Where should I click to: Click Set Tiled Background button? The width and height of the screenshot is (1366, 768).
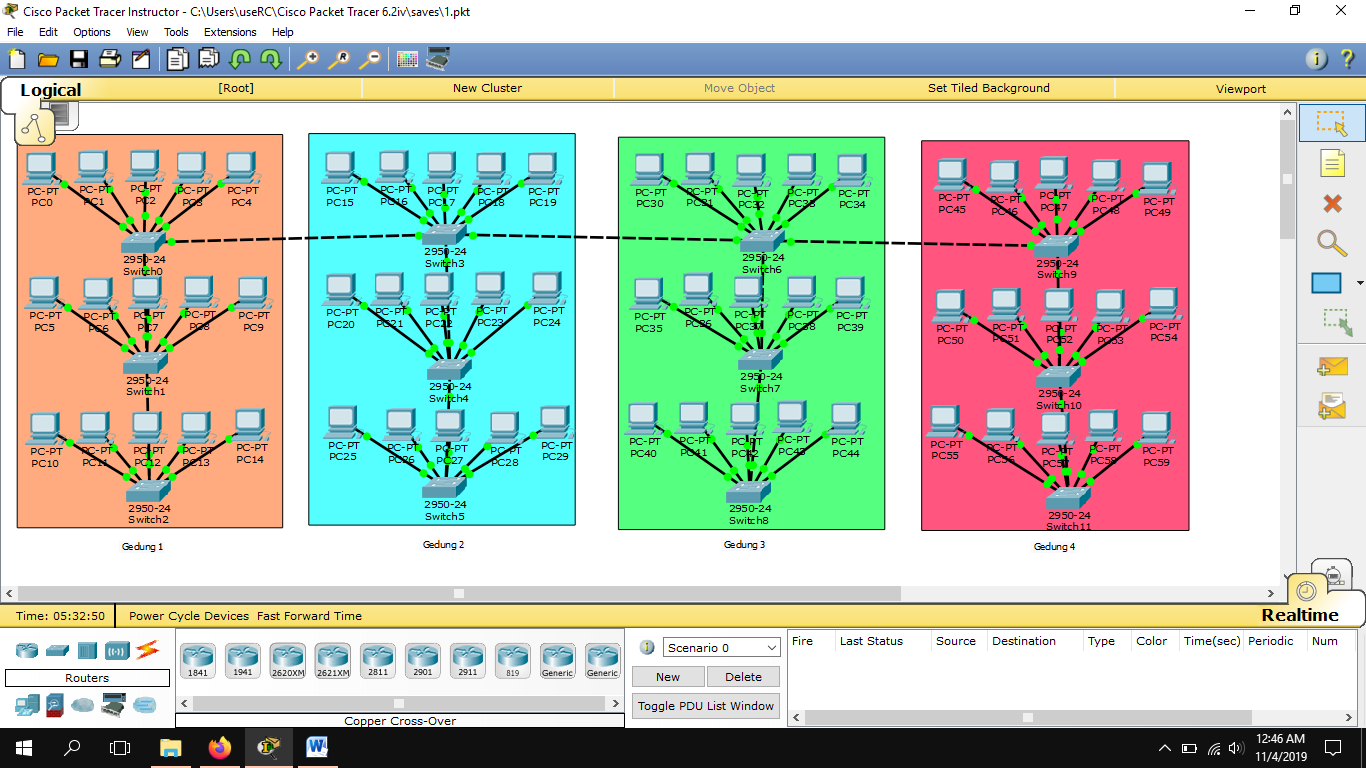tap(989, 88)
